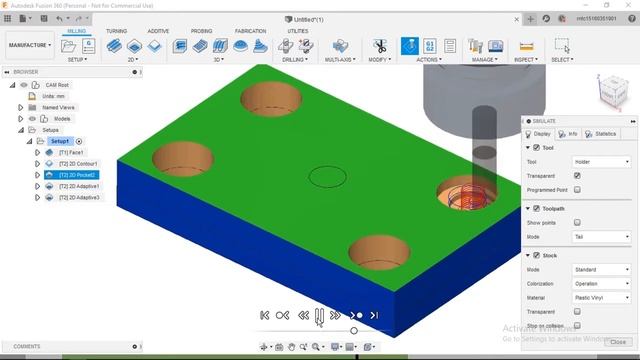
Task: Switch to the TURNING ribbon tab
Action: [116, 31]
